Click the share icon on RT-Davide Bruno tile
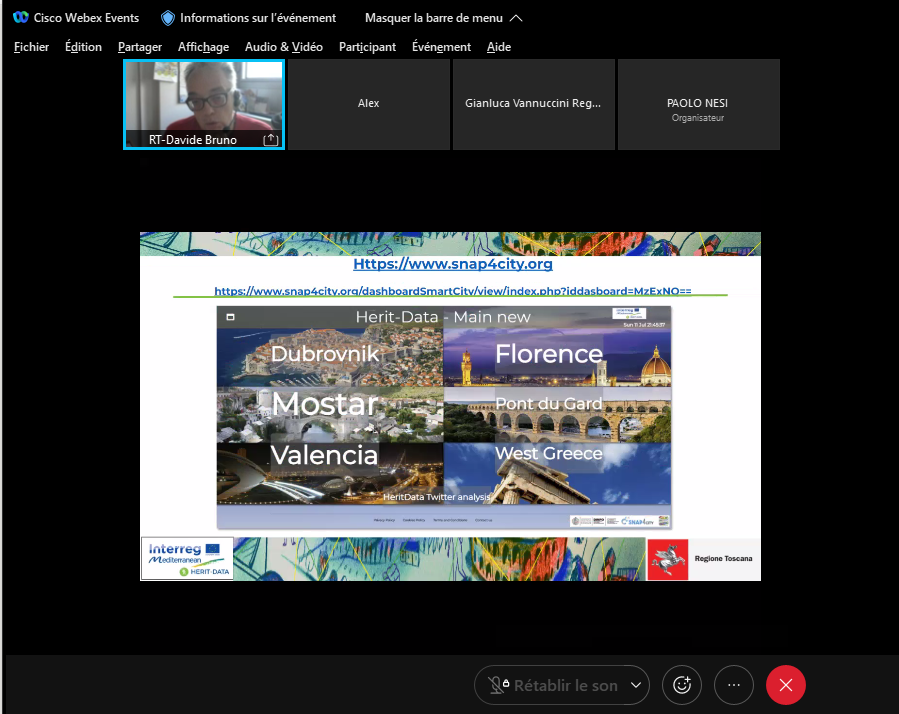Screen dimensions: 899x714 271,139
